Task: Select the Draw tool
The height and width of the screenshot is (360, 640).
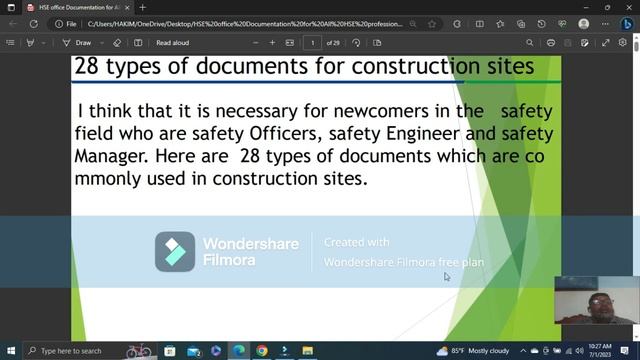Action: click(77, 42)
